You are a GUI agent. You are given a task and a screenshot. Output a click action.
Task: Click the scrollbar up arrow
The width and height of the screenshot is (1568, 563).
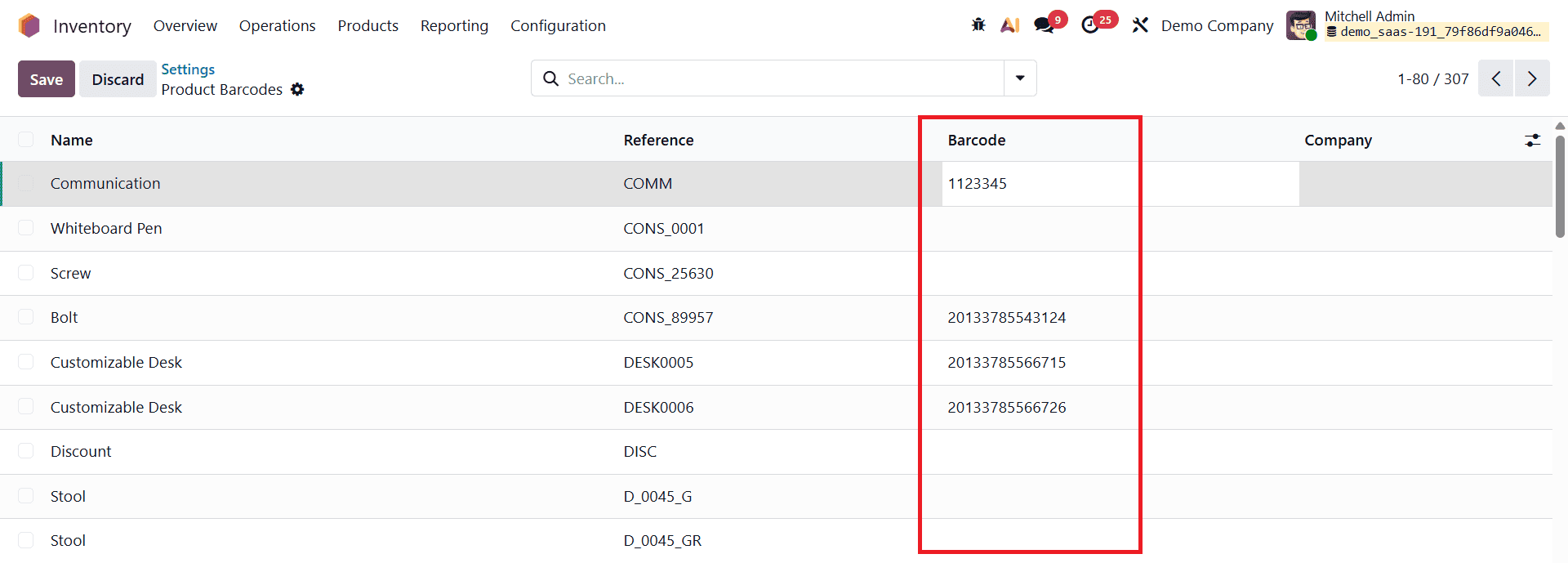click(x=1560, y=126)
